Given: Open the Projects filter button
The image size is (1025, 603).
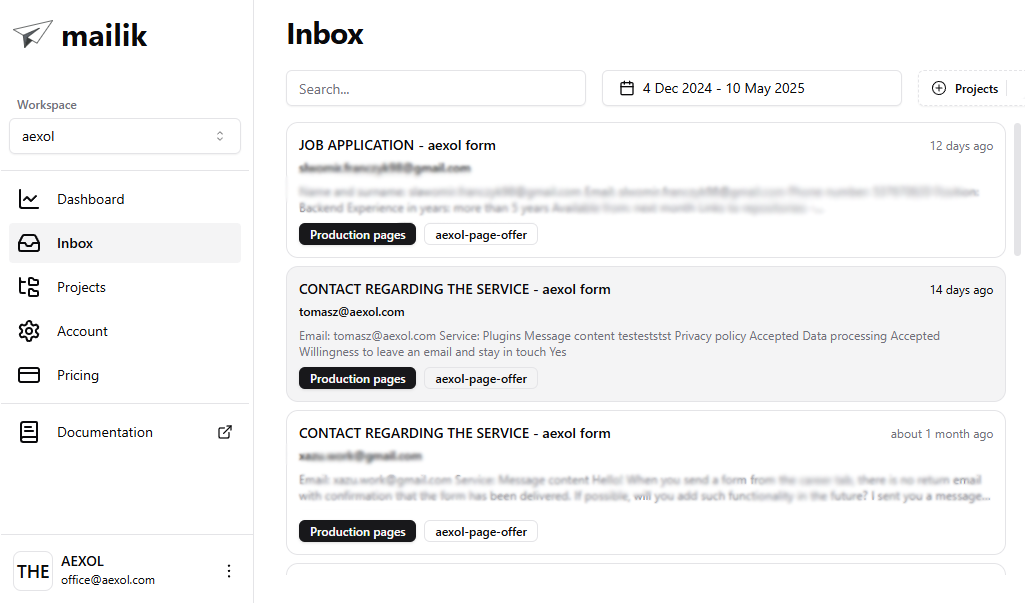Looking at the screenshot, I should (x=966, y=88).
